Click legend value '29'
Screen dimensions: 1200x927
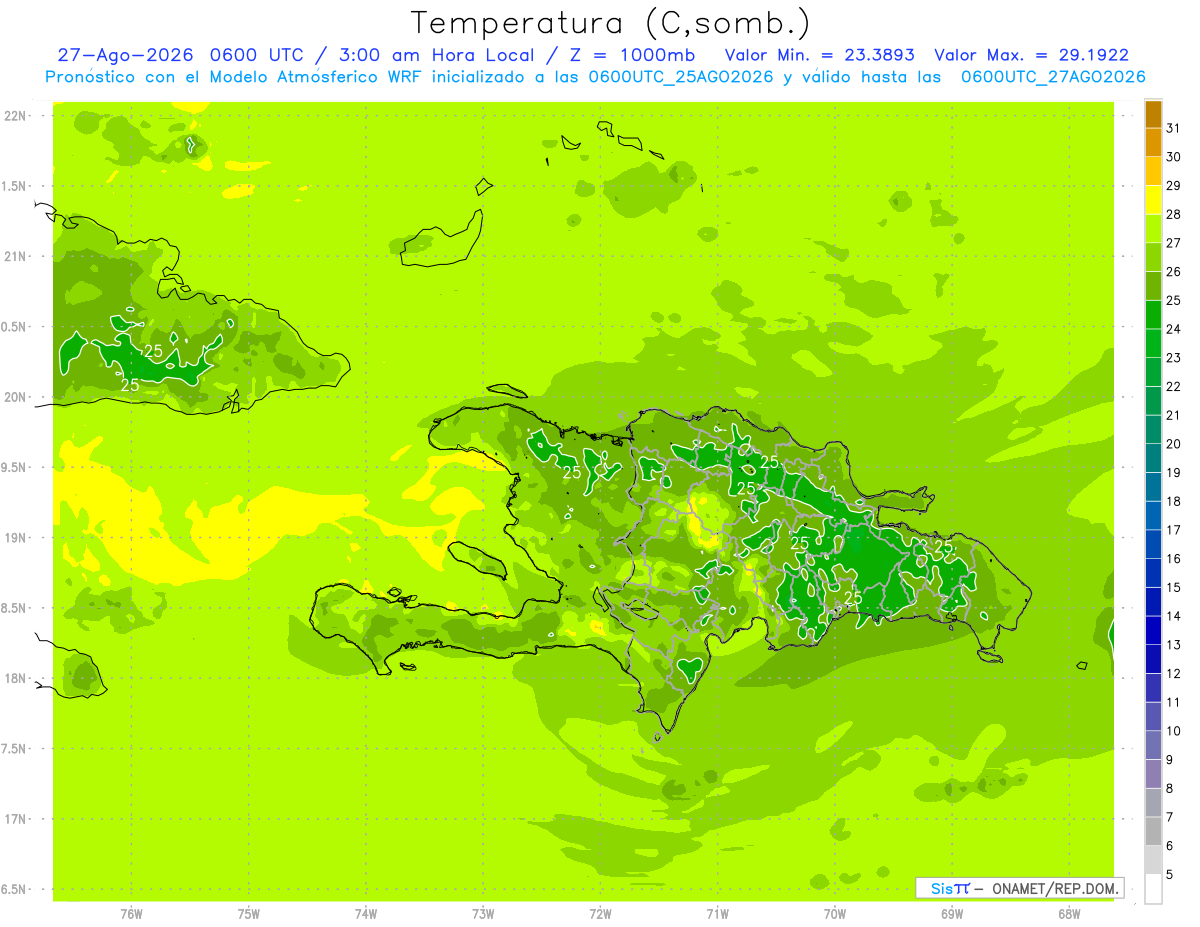[1174, 185]
